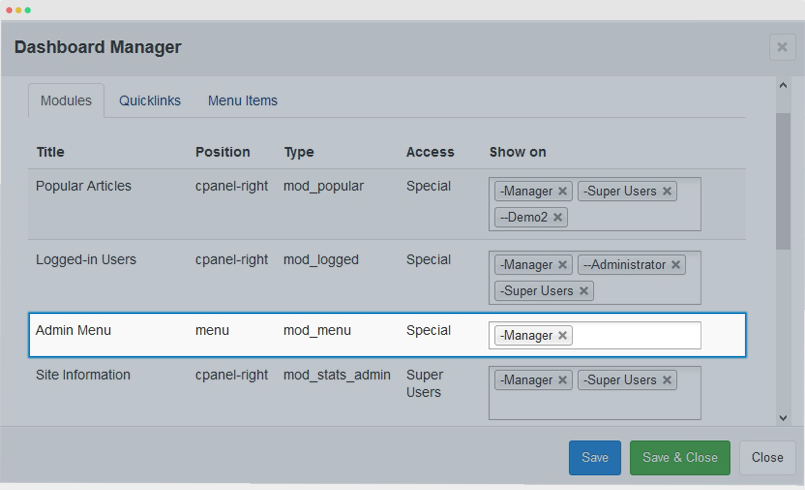Remove -Manager tag from Admin Menu row

pyautogui.click(x=563, y=335)
